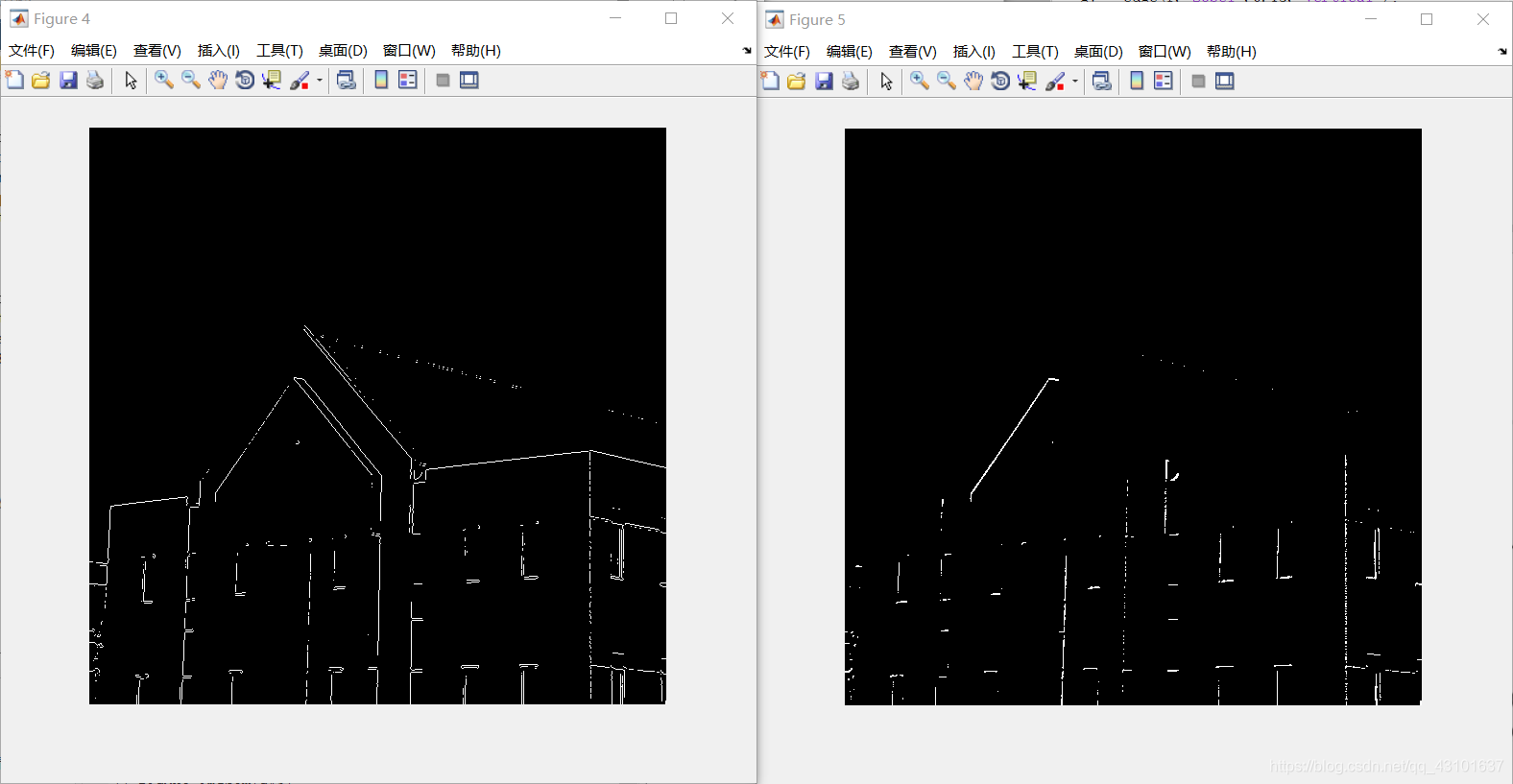Open 文件(F) menu in Figure 4
The image size is (1513, 784).
pyautogui.click(x=32, y=51)
